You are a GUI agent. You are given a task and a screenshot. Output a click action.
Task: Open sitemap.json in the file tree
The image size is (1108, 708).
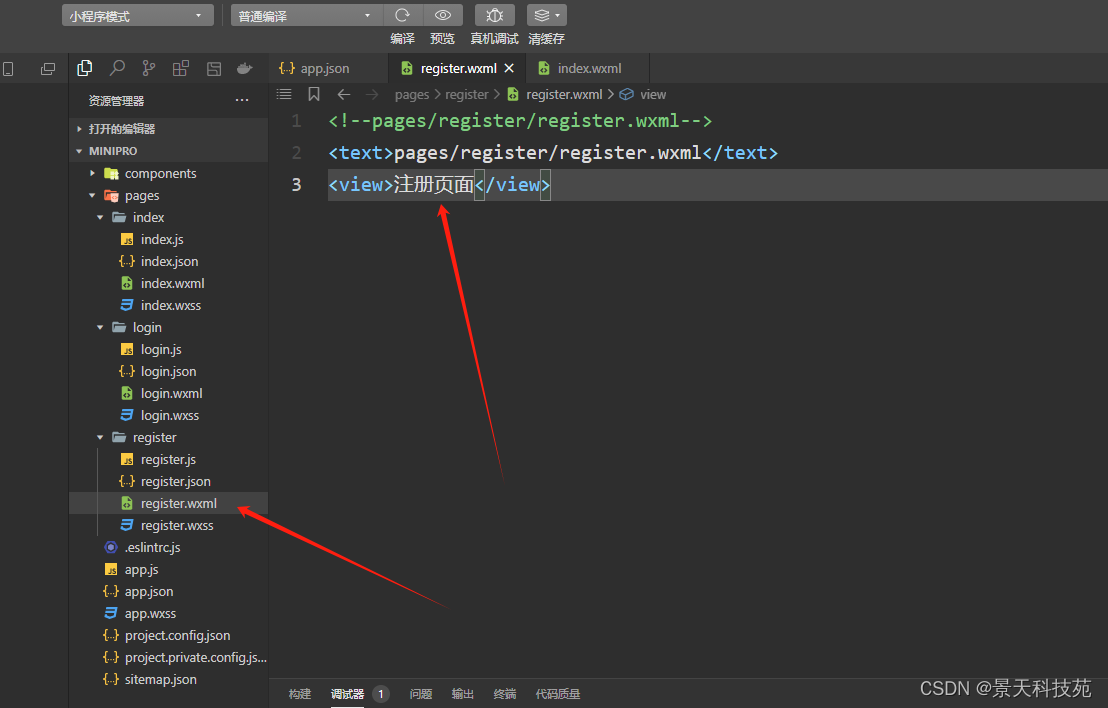[x=169, y=679]
